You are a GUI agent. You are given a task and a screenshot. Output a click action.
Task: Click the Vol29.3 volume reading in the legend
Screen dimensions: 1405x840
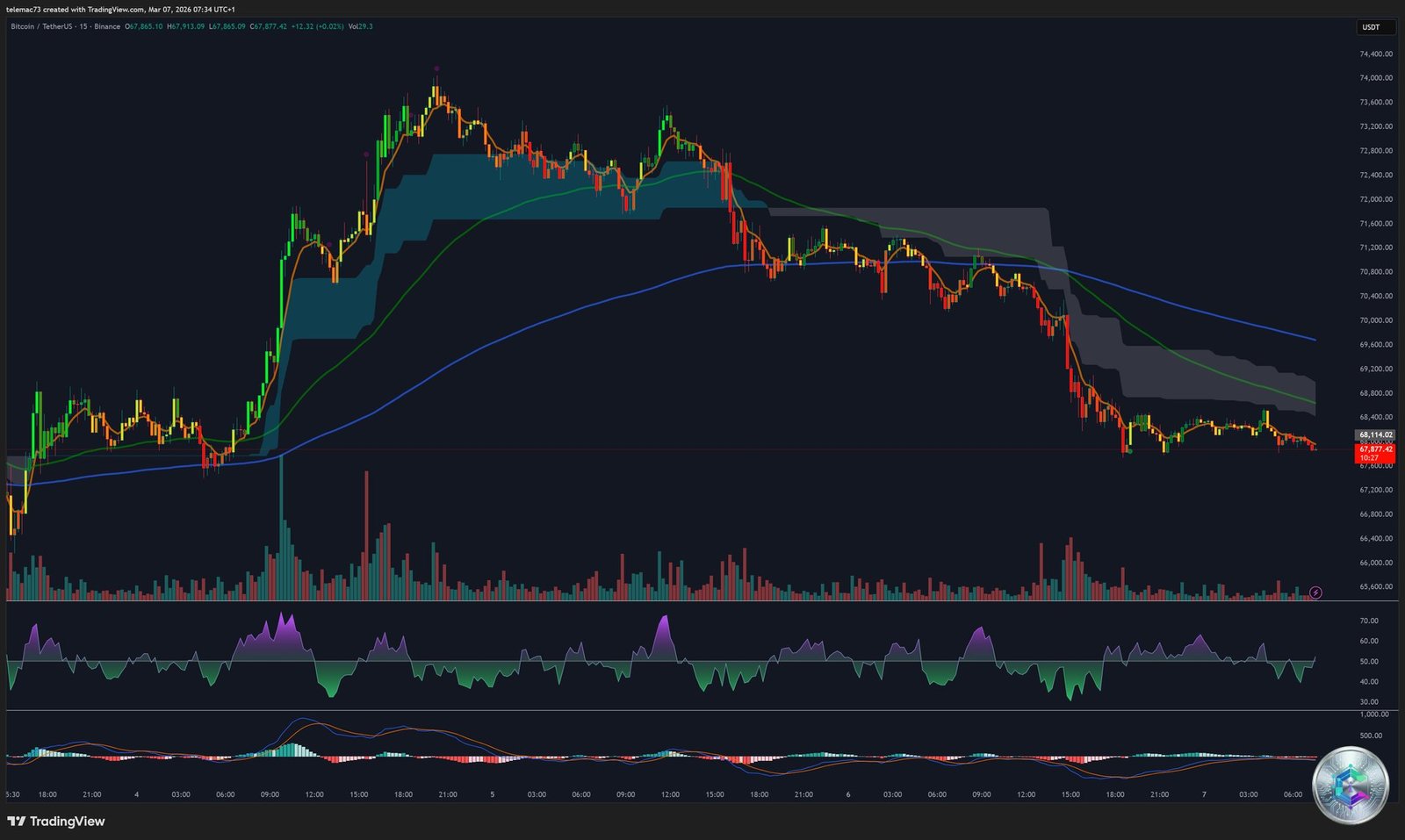pos(360,26)
